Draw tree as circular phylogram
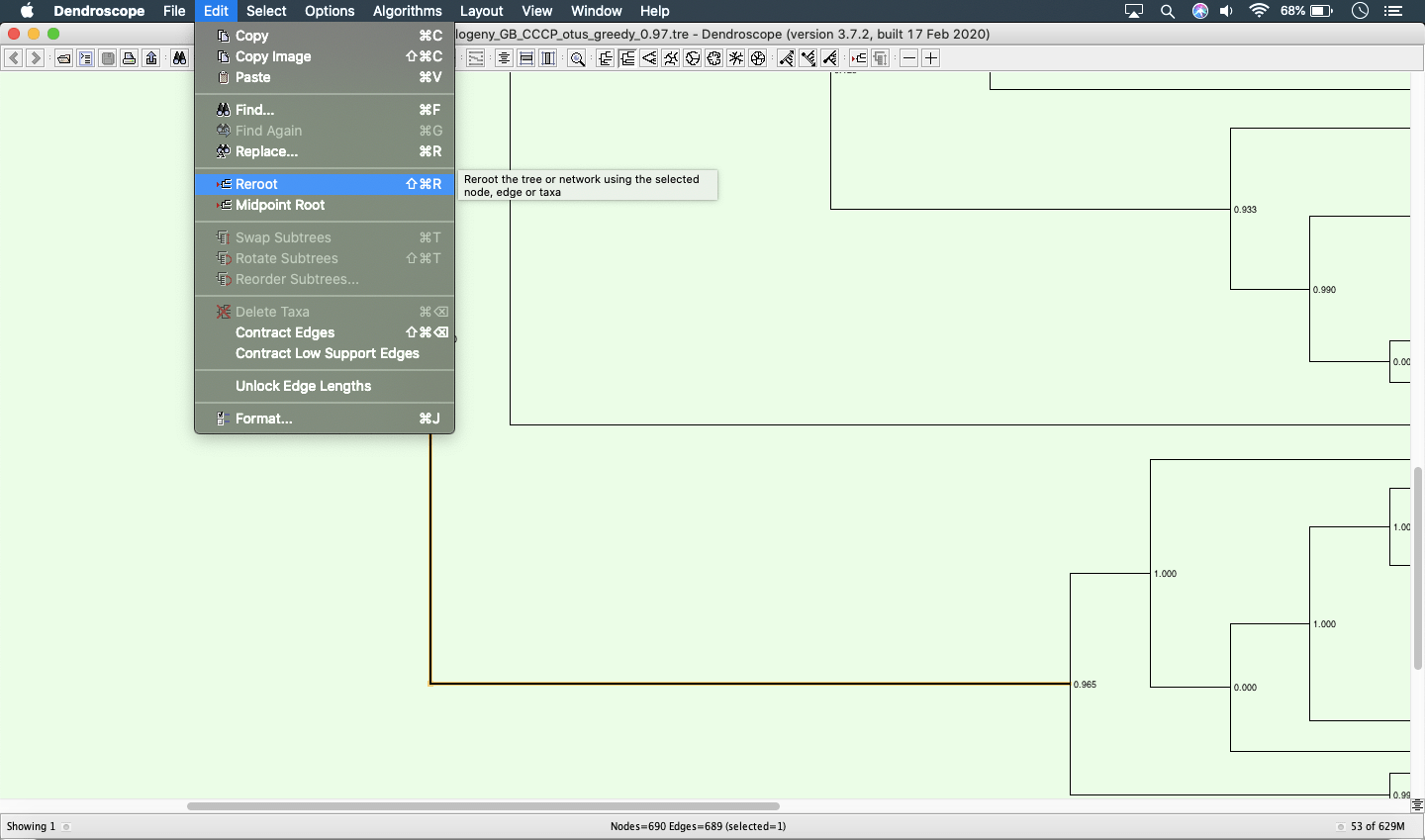The height and width of the screenshot is (840, 1425). tap(671, 58)
